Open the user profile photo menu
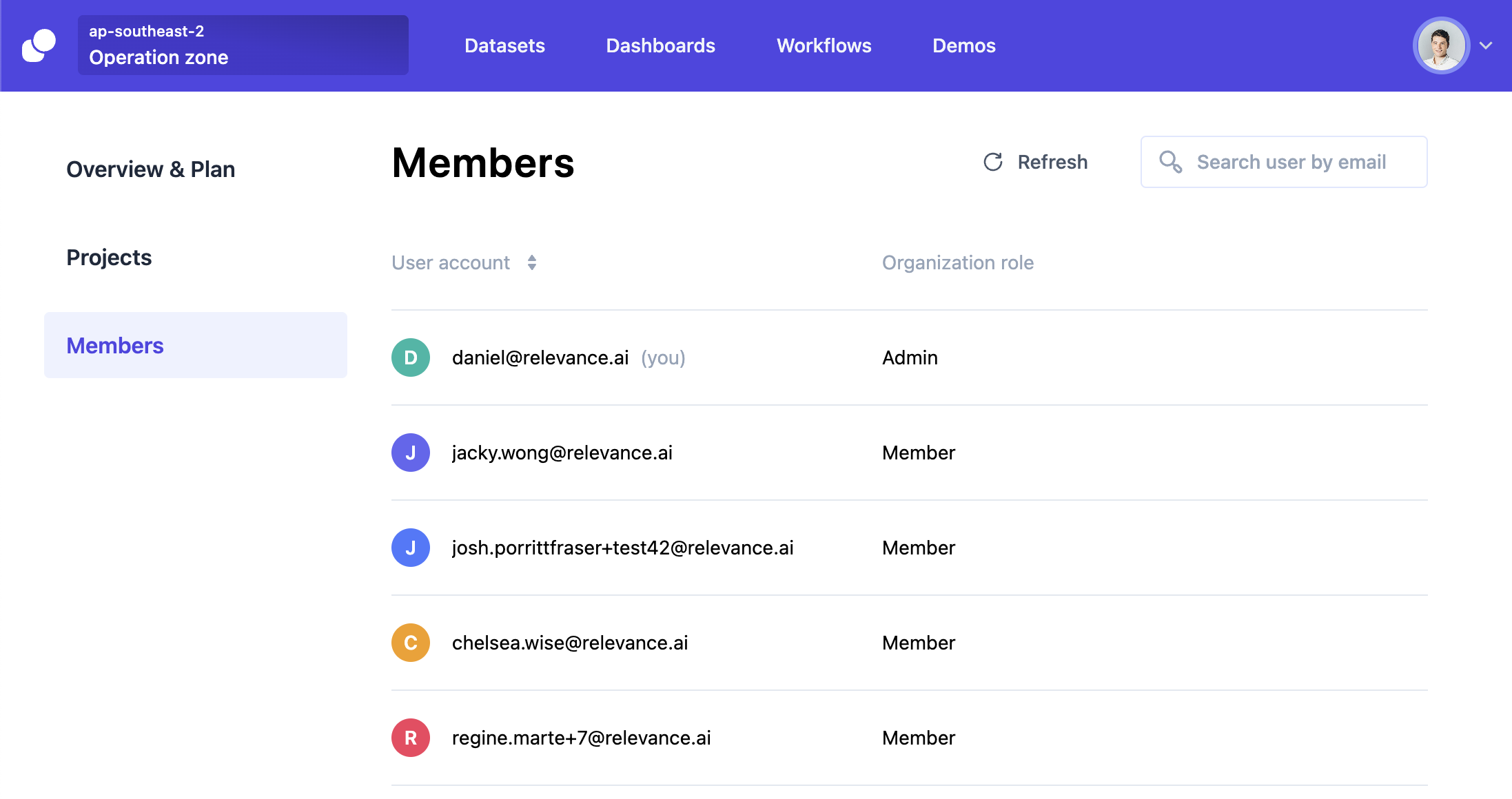Screen dimensions: 1512x799 point(1441,45)
